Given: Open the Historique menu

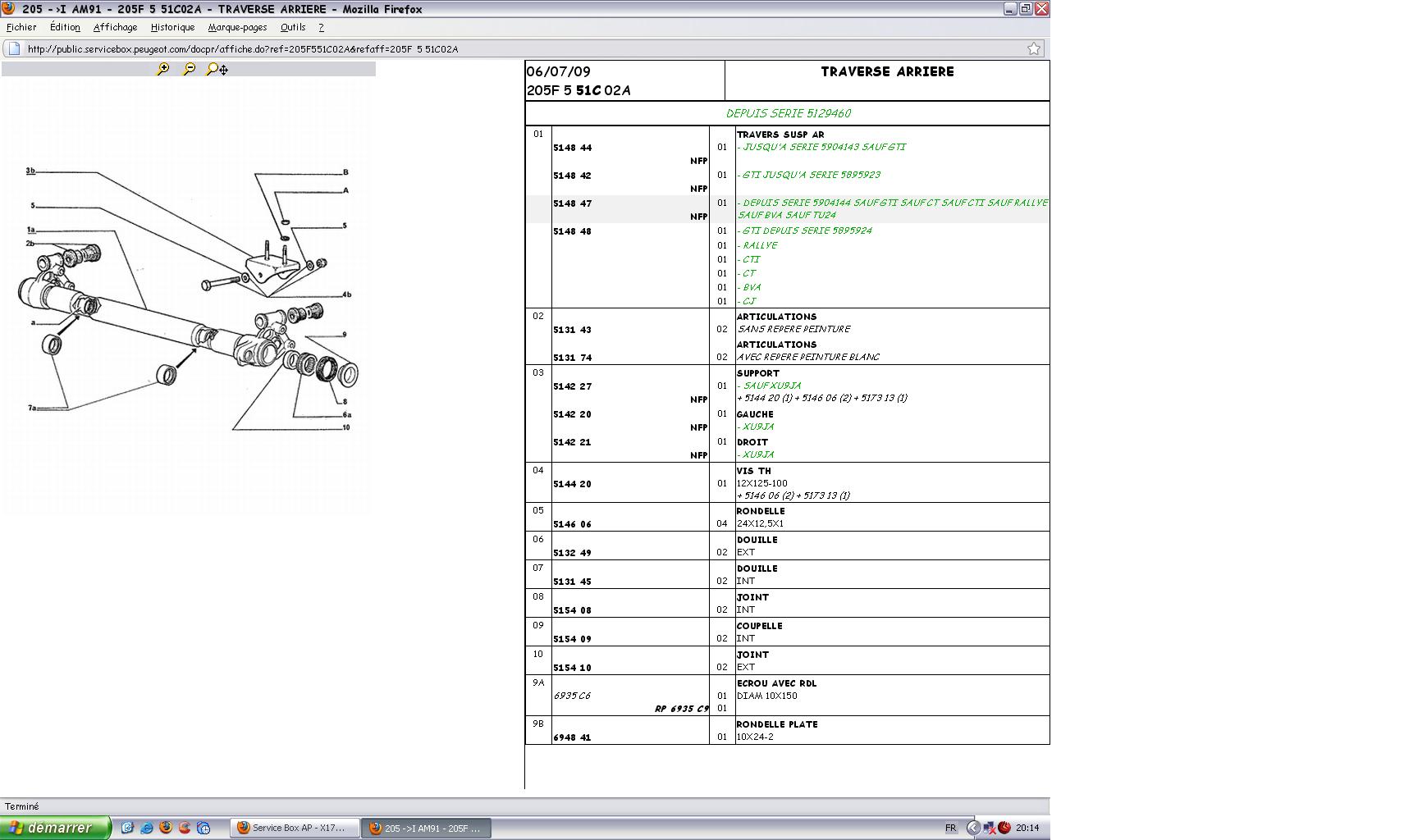Looking at the screenshot, I should [x=172, y=27].
